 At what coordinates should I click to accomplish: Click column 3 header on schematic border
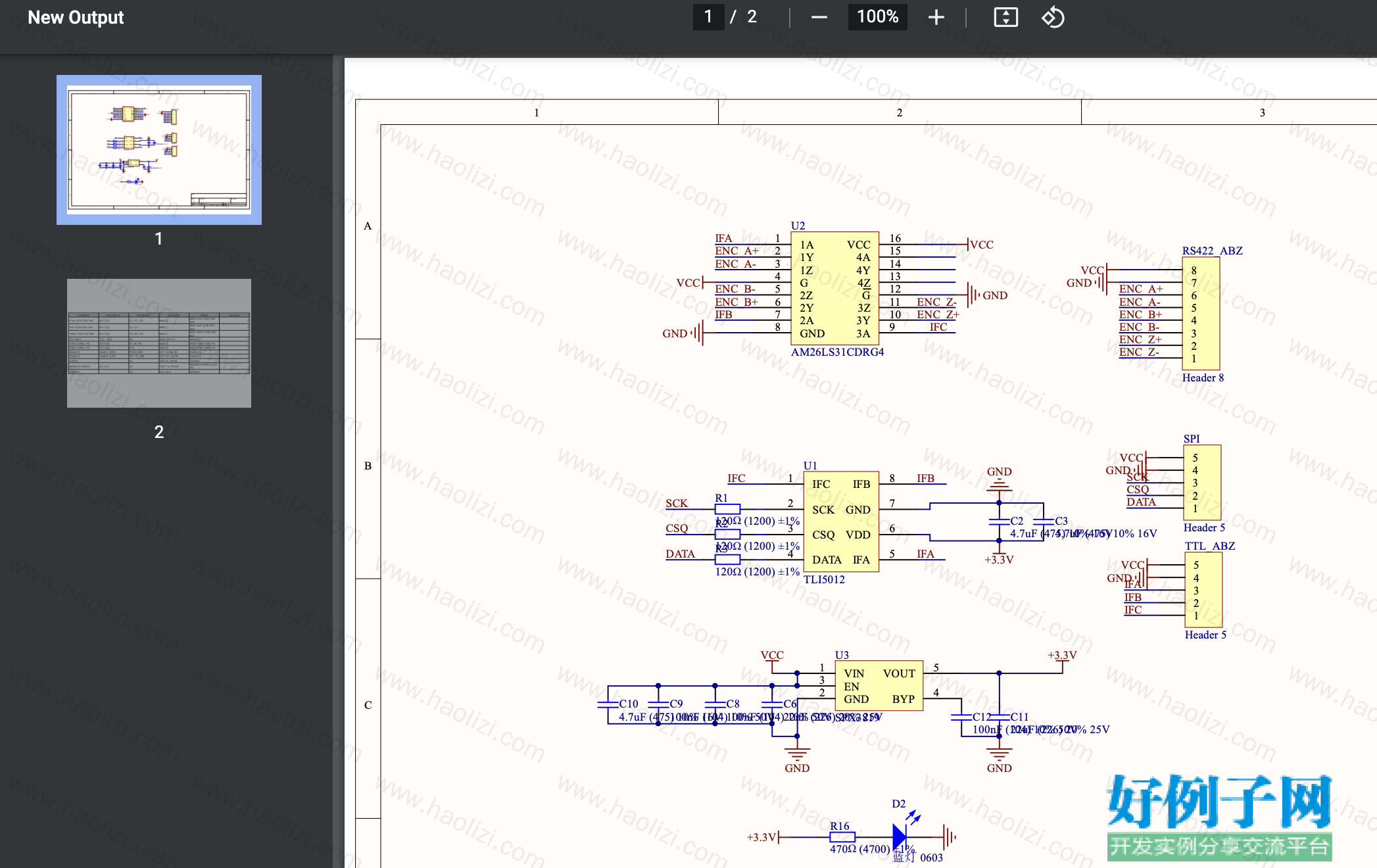click(x=1263, y=112)
